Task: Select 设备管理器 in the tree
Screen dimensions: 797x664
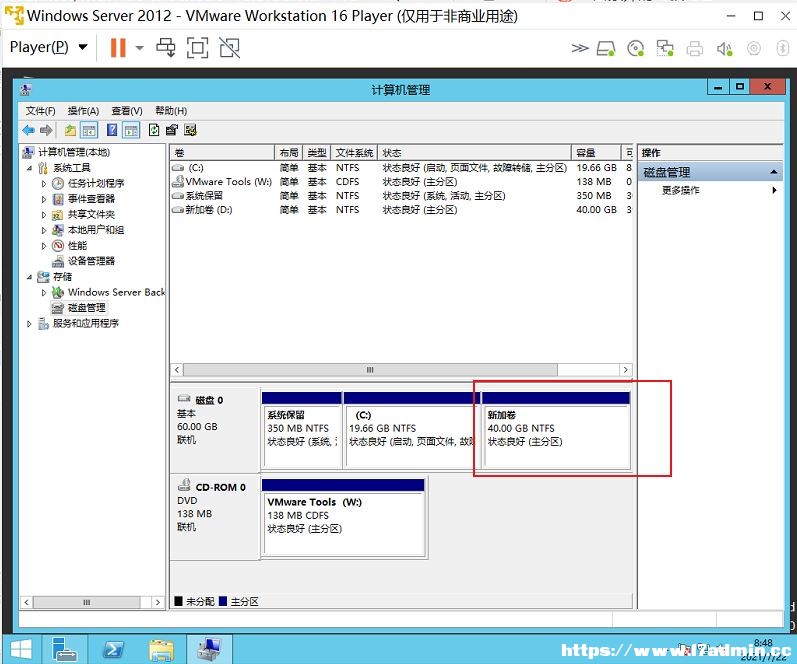Action: coord(91,261)
